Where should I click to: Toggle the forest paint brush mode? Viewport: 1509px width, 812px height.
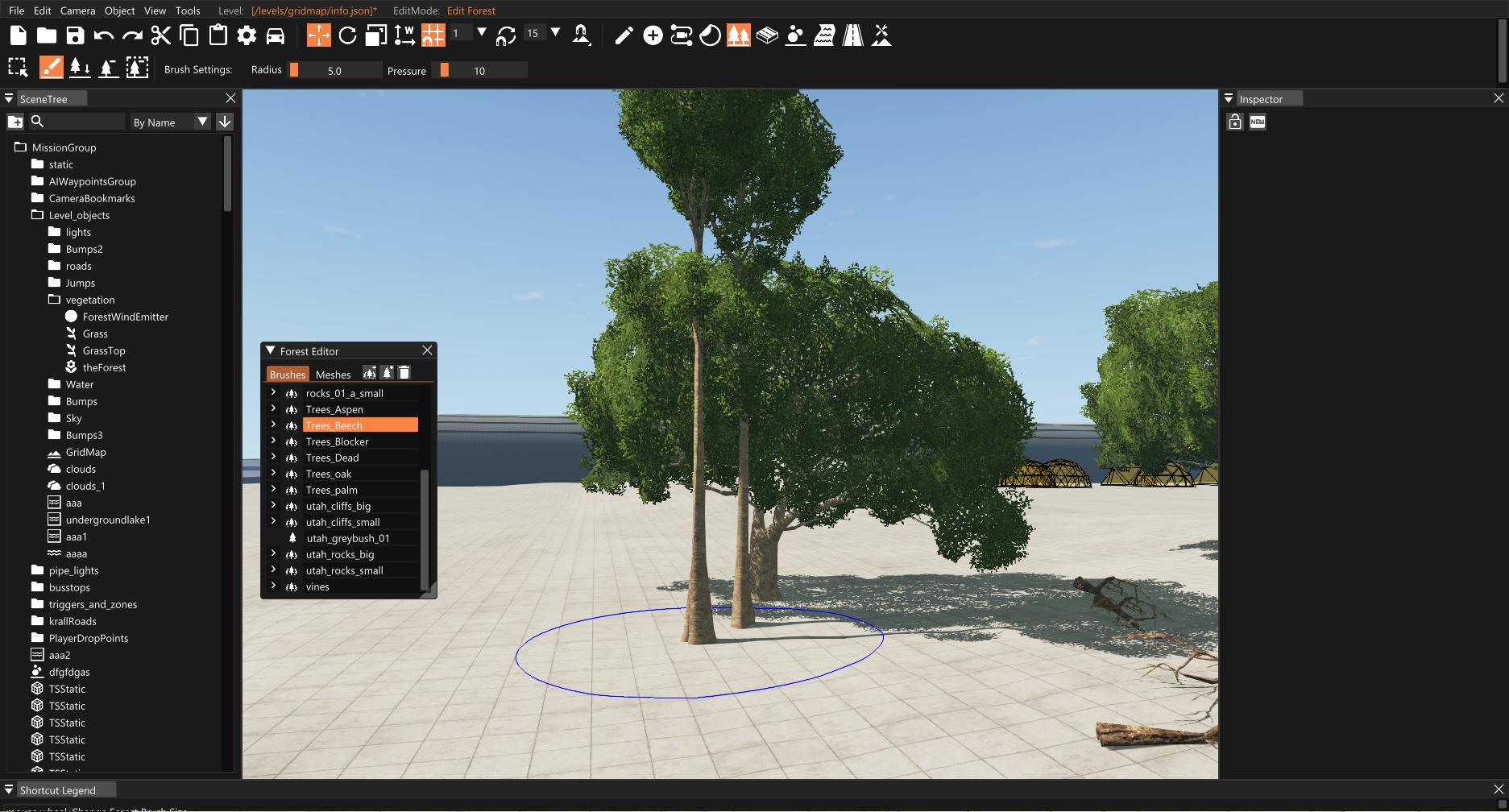pyautogui.click(x=51, y=68)
